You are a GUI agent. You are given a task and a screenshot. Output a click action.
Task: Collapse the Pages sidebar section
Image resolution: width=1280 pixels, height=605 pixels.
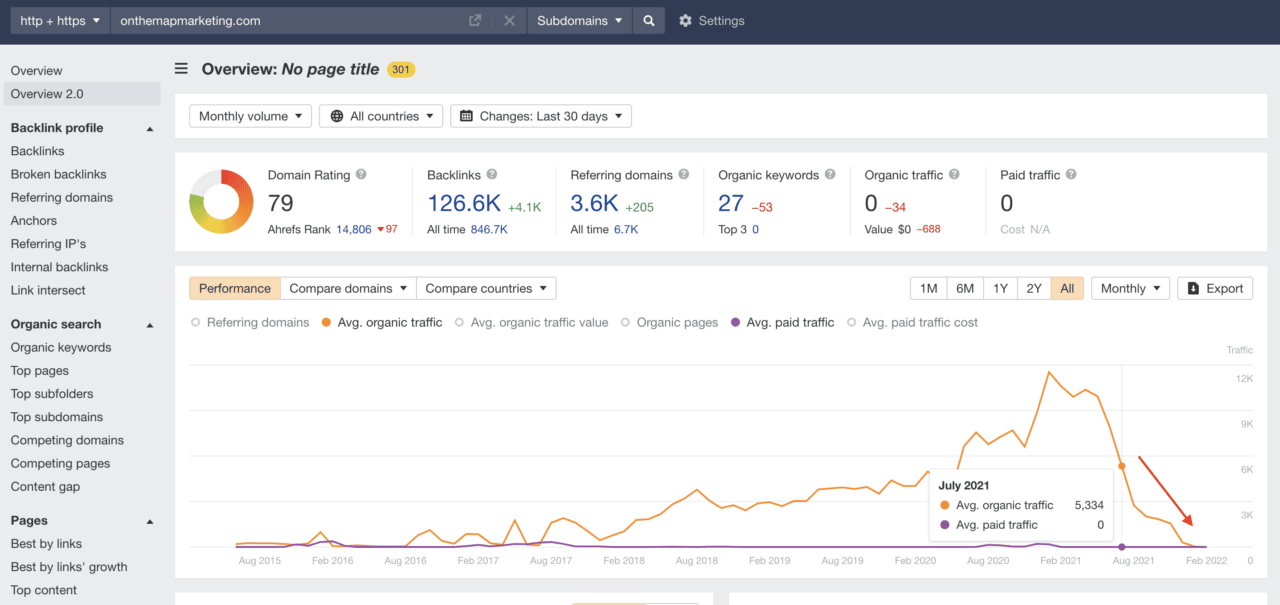[150, 521]
